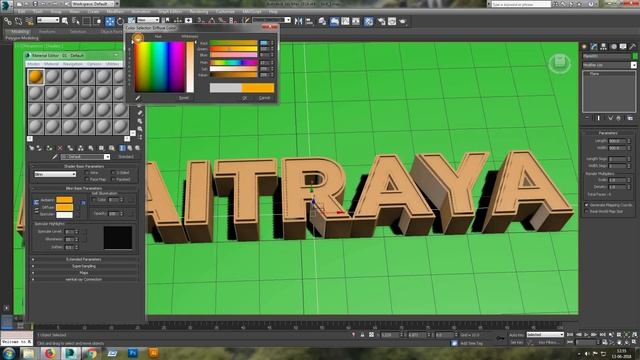640x360 pixels.
Task: Open the Modifier List dropdown
Action: click(x=609, y=65)
